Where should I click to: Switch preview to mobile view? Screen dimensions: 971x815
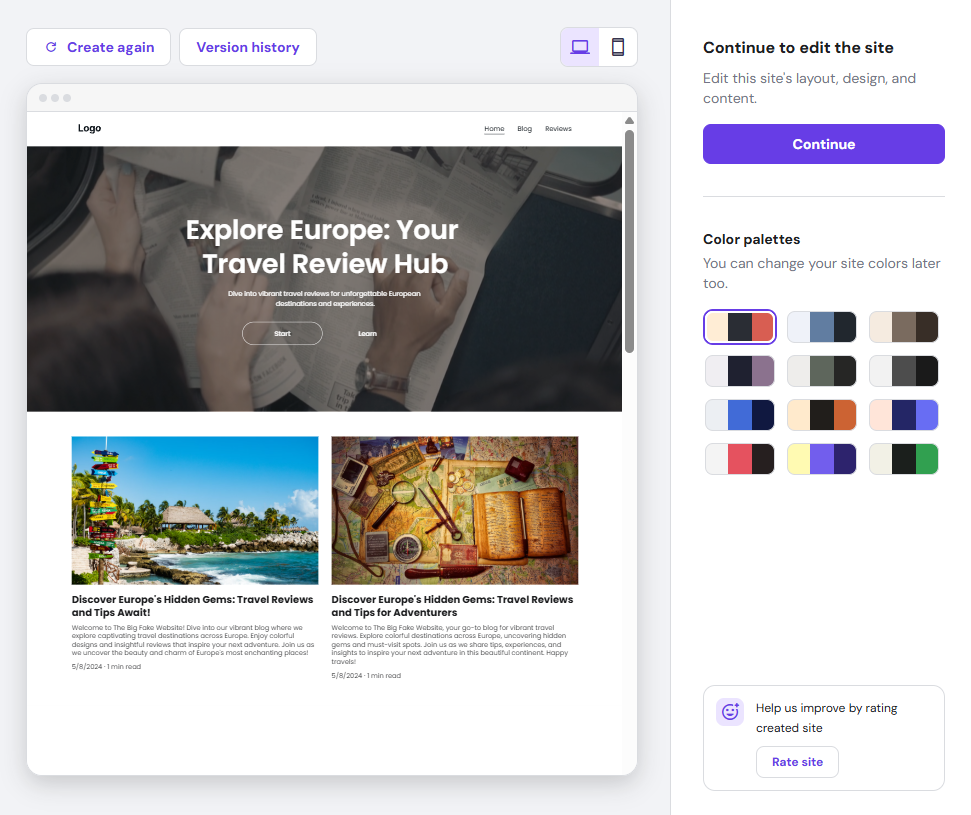[617, 46]
